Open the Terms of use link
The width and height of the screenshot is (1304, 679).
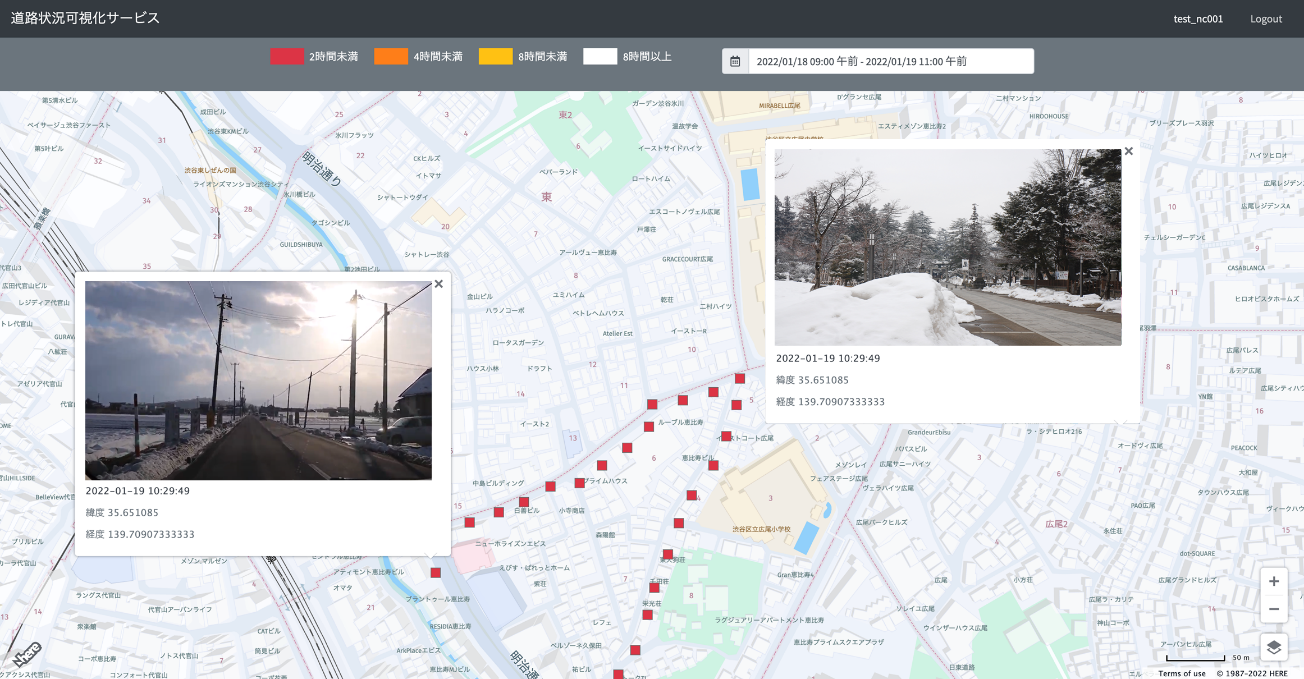click(1182, 673)
